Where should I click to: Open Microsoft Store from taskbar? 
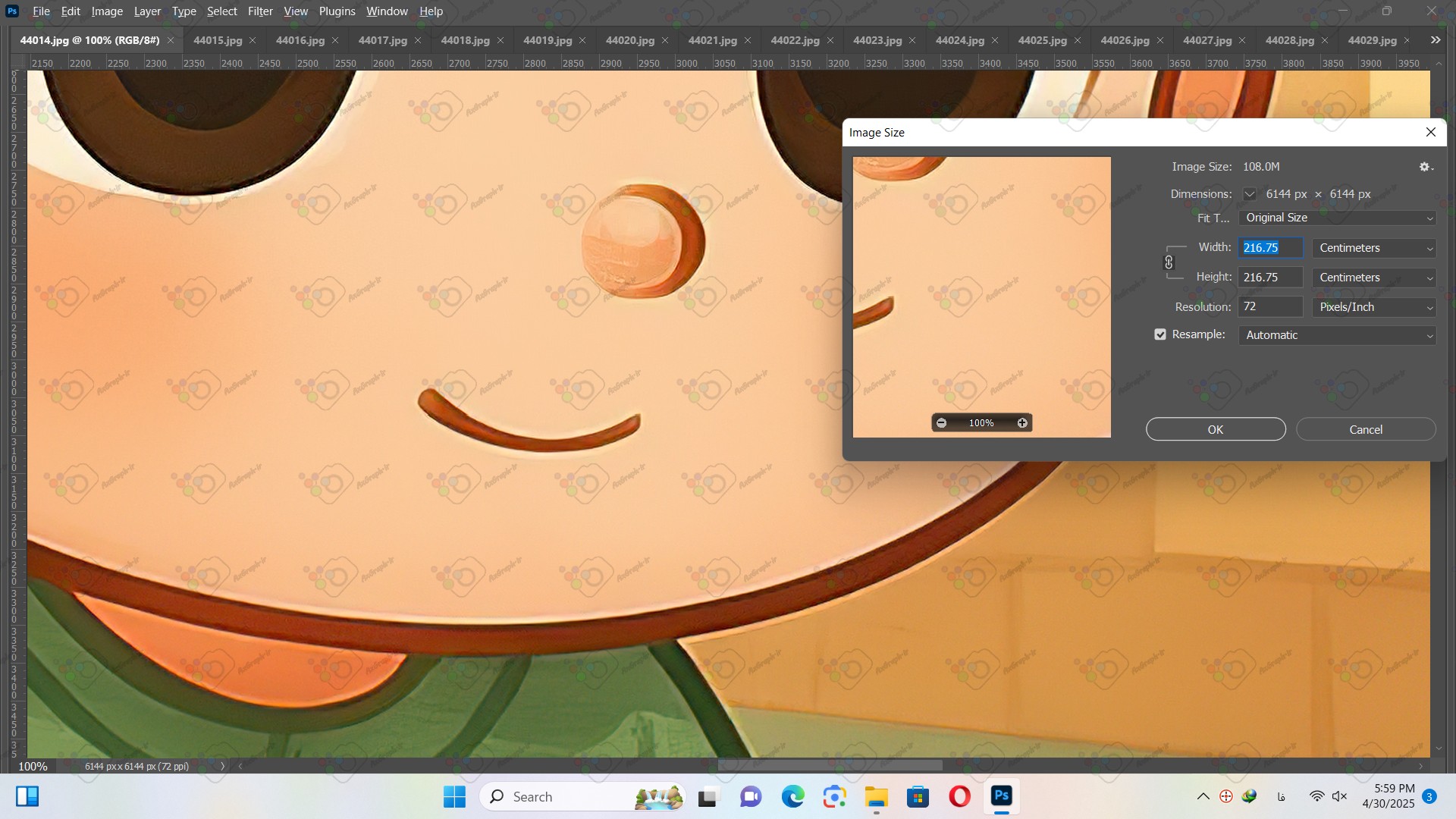tap(918, 797)
